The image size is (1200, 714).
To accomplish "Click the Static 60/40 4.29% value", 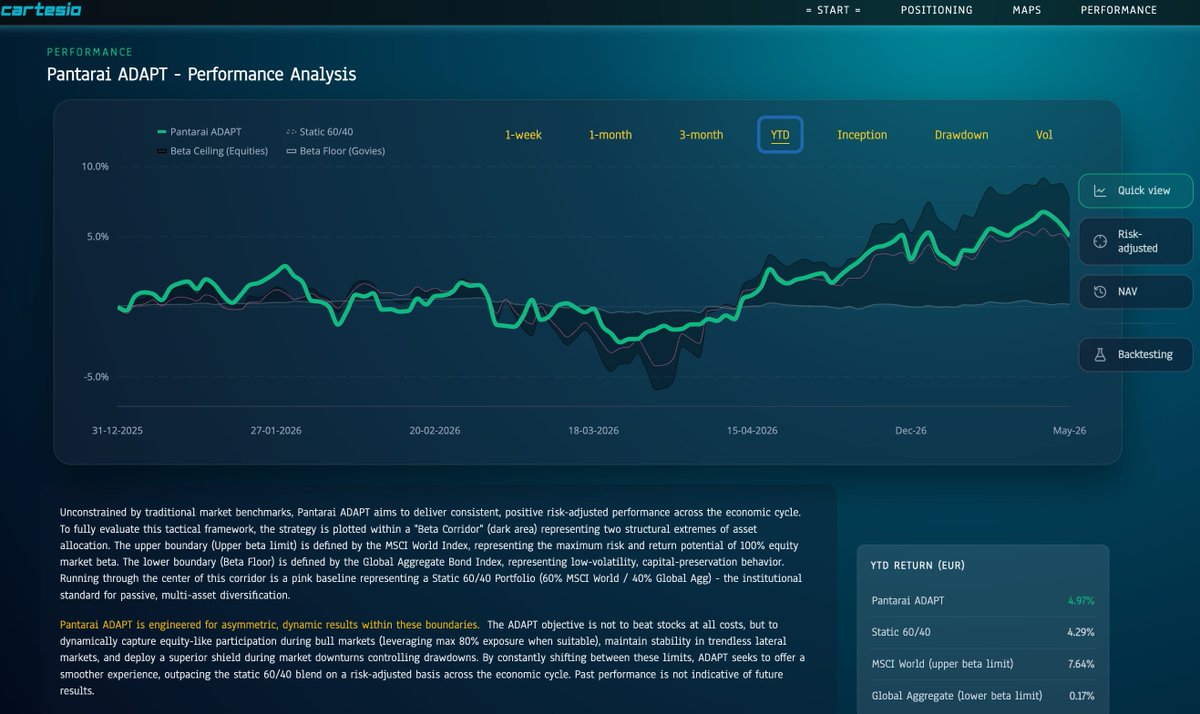I will [x=1080, y=632].
